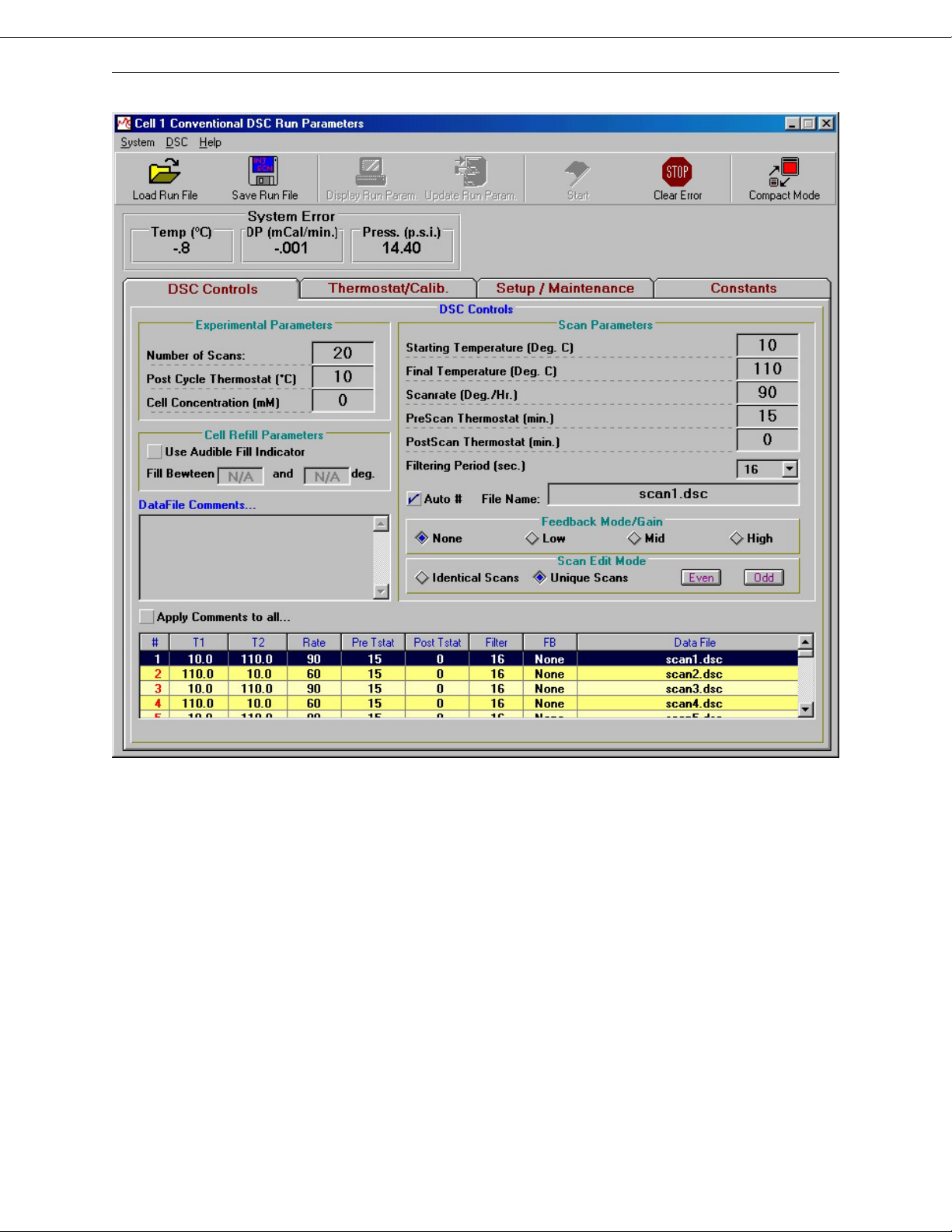This screenshot has height=1232, width=952.
Task: Enable Apply Comments to all checkbox
Action: [146, 616]
